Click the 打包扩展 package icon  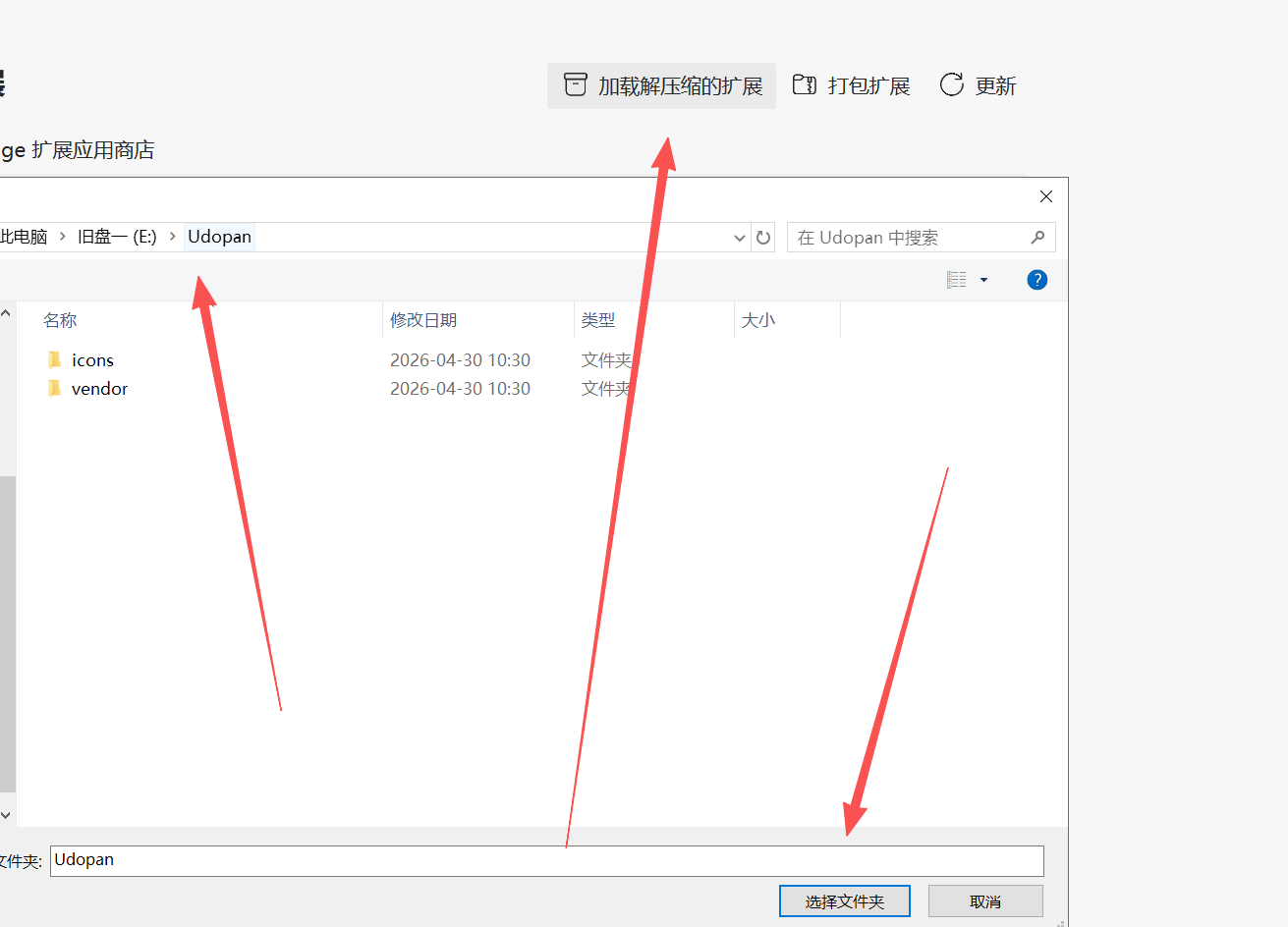coord(805,85)
